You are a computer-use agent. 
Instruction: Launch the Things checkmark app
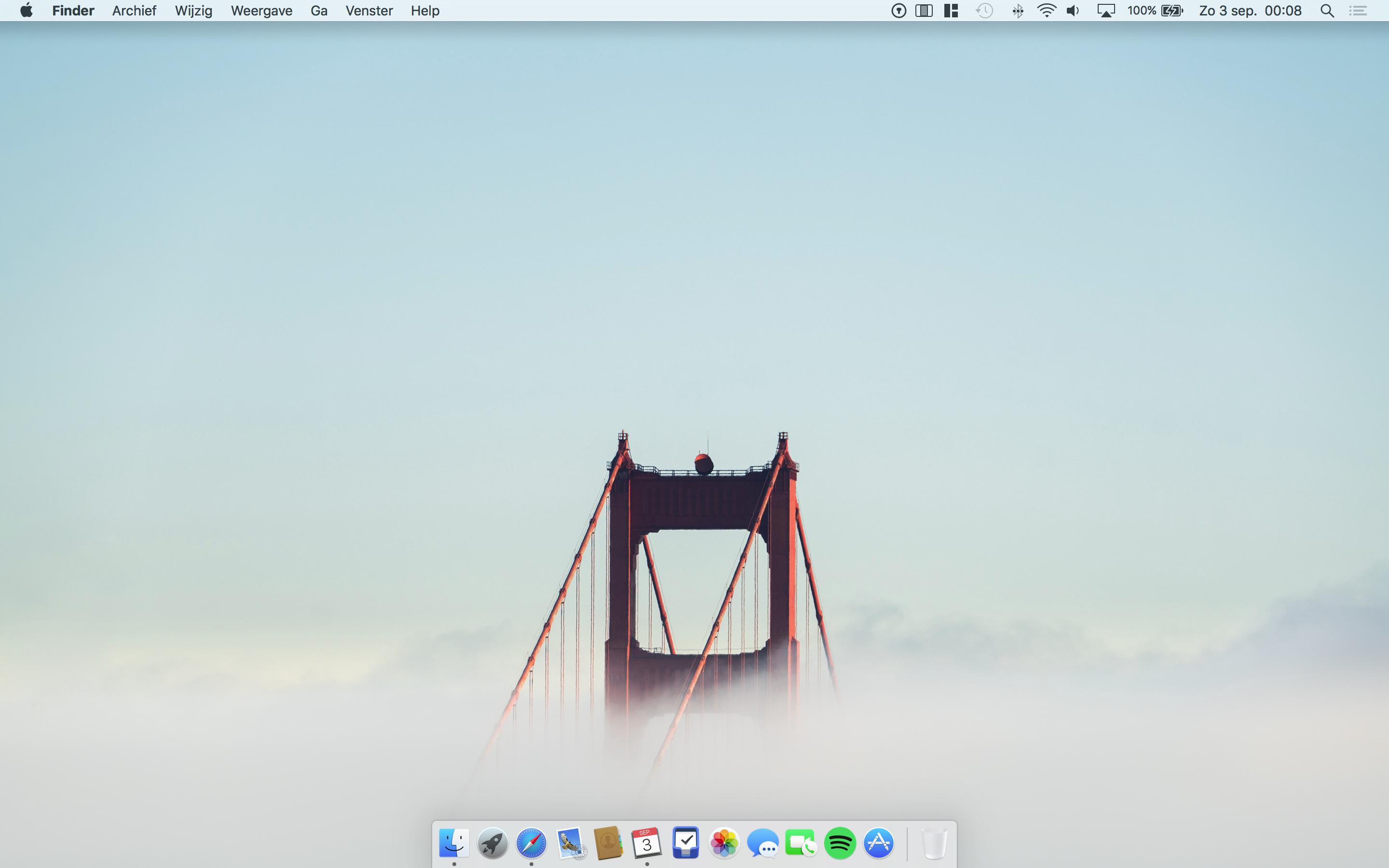685,843
